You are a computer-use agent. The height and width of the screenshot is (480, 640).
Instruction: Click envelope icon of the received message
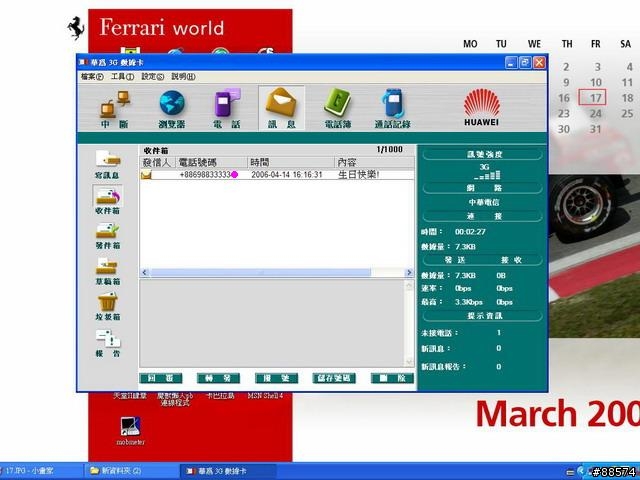(146, 175)
